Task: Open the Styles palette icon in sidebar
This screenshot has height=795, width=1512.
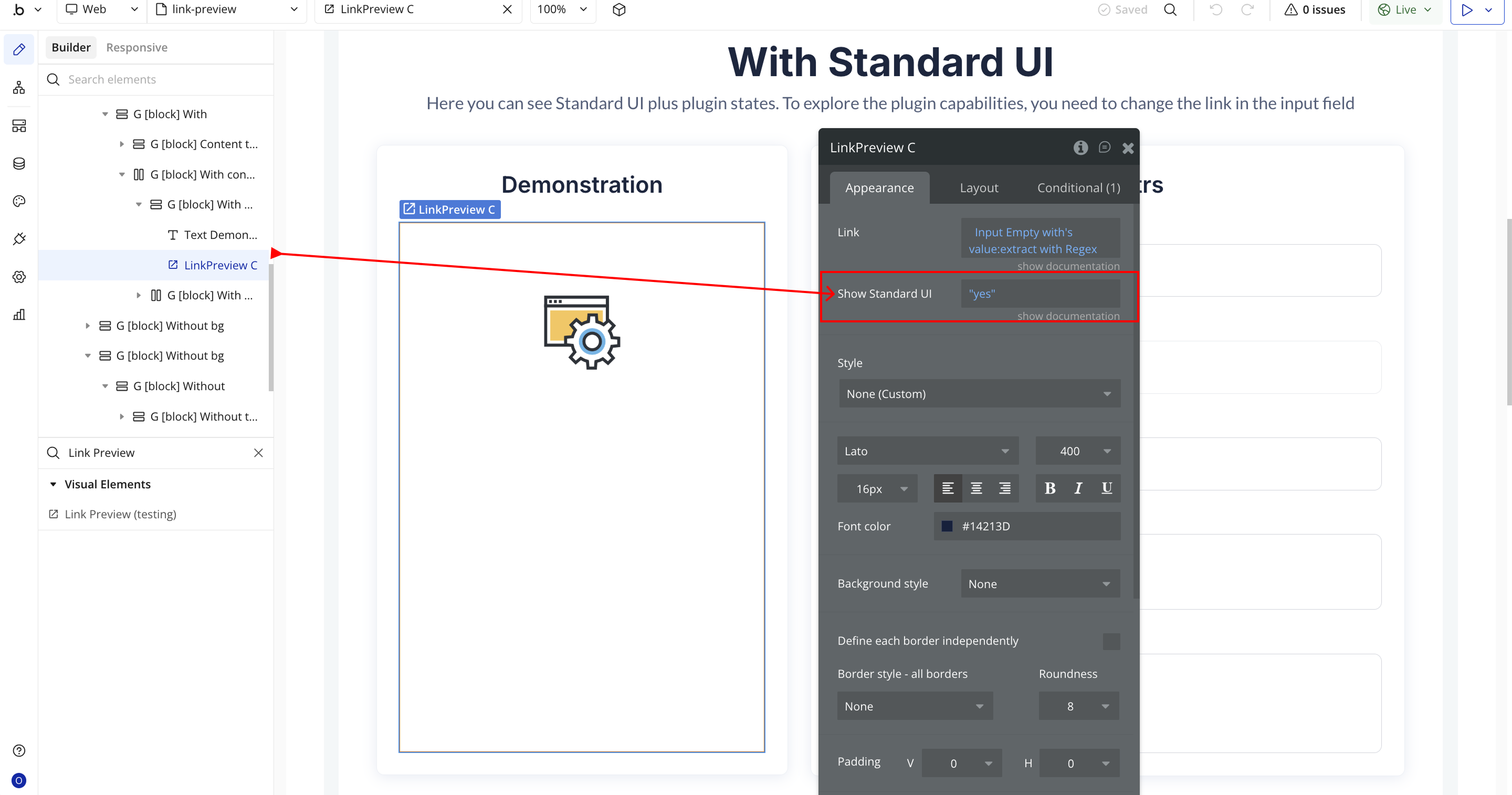Action: click(x=19, y=202)
